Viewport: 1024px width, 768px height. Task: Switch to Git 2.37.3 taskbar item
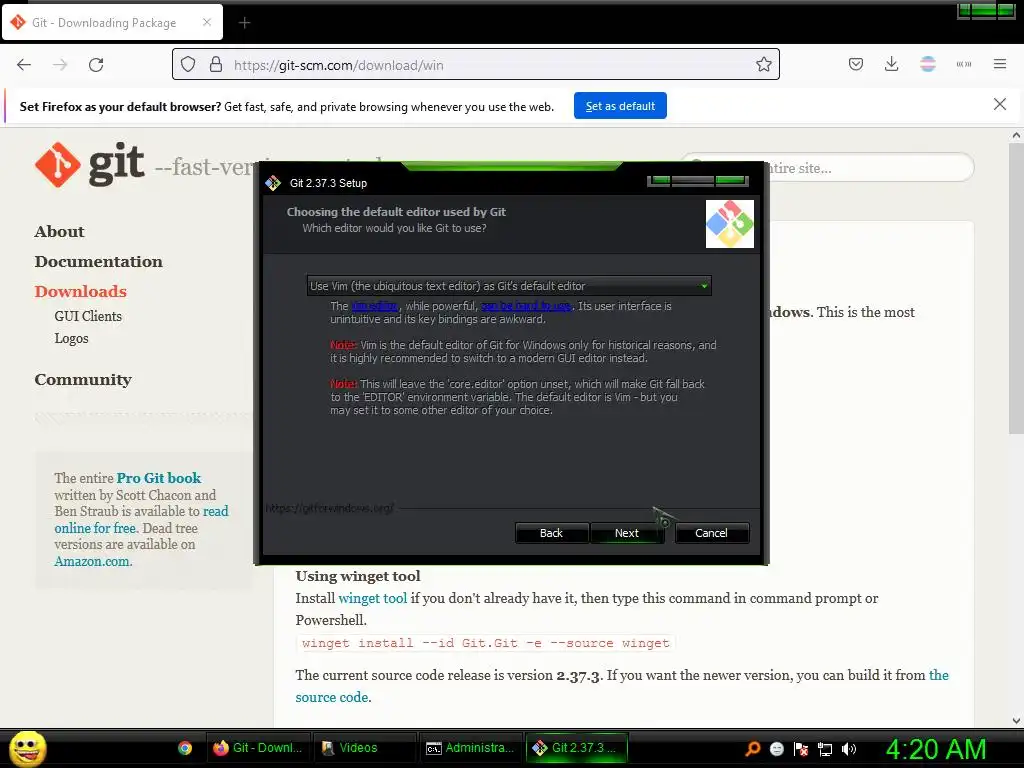pos(577,748)
